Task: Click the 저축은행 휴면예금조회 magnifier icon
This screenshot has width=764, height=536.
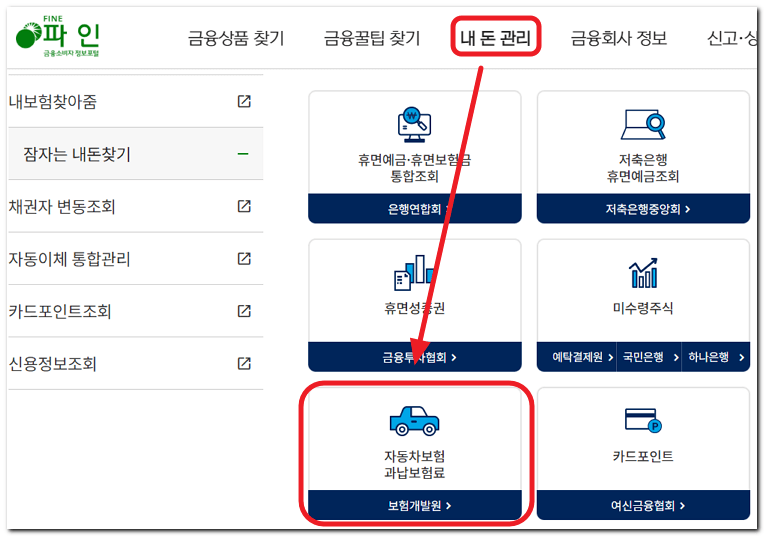Action: coord(643,124)
